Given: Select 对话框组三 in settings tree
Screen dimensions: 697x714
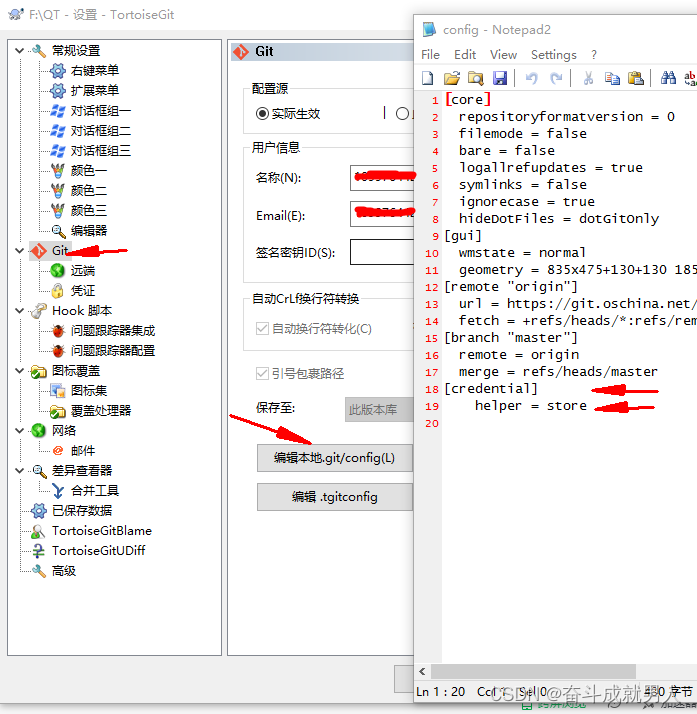Looking at the screenshot, I should (x=101, y=151).
